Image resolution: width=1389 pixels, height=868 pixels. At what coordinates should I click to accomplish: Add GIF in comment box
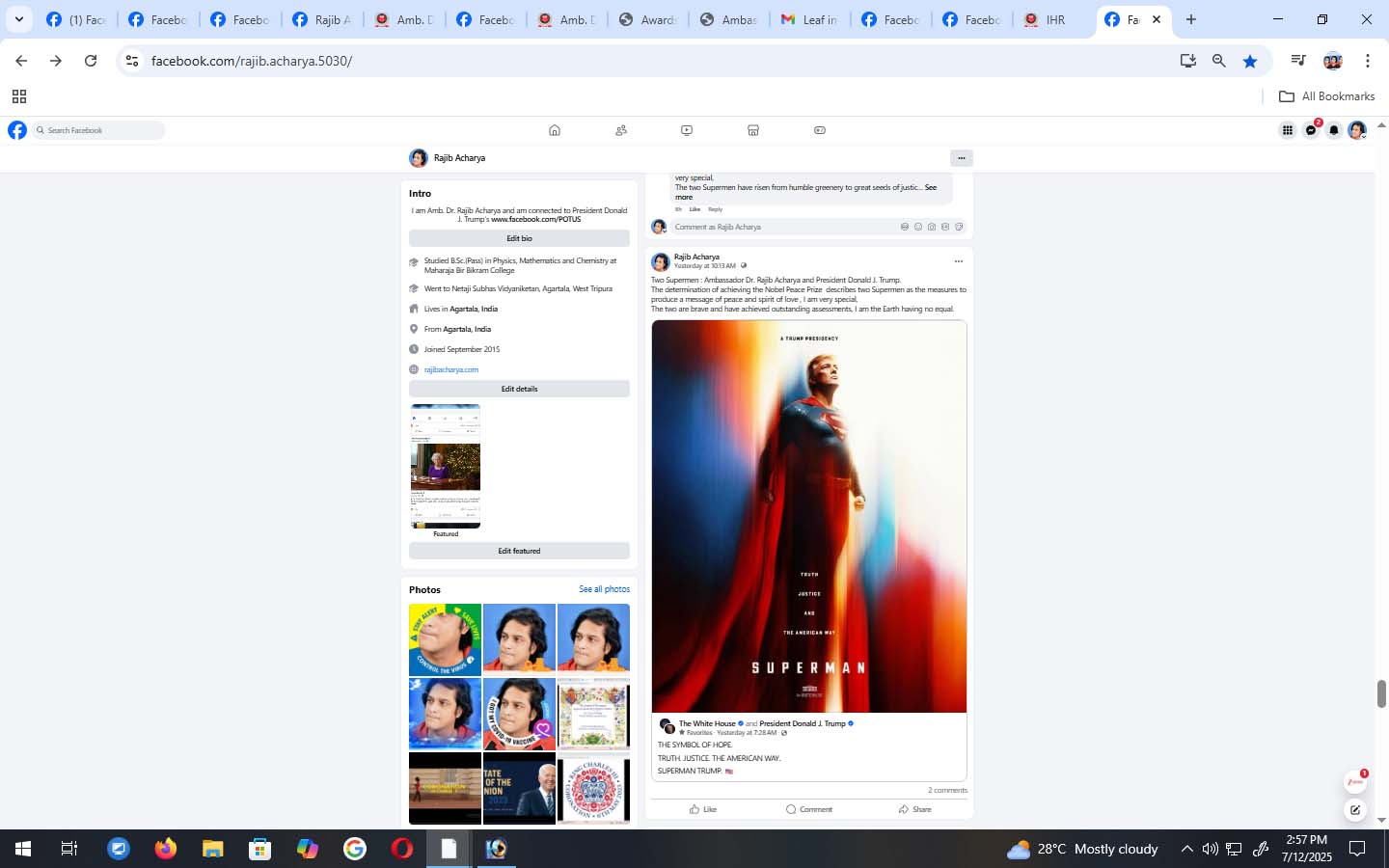(945, 227)
